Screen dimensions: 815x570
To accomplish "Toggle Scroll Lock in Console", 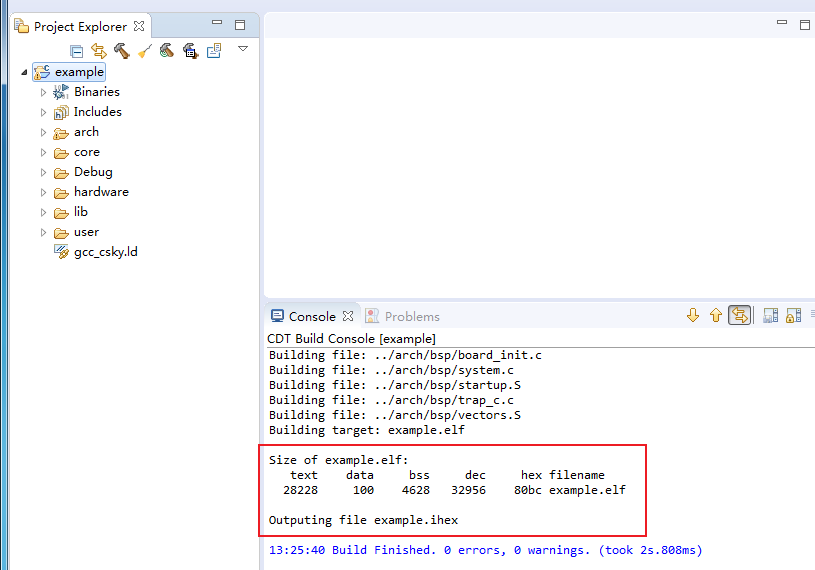I will pyautogui.click(x=793, y=315).
